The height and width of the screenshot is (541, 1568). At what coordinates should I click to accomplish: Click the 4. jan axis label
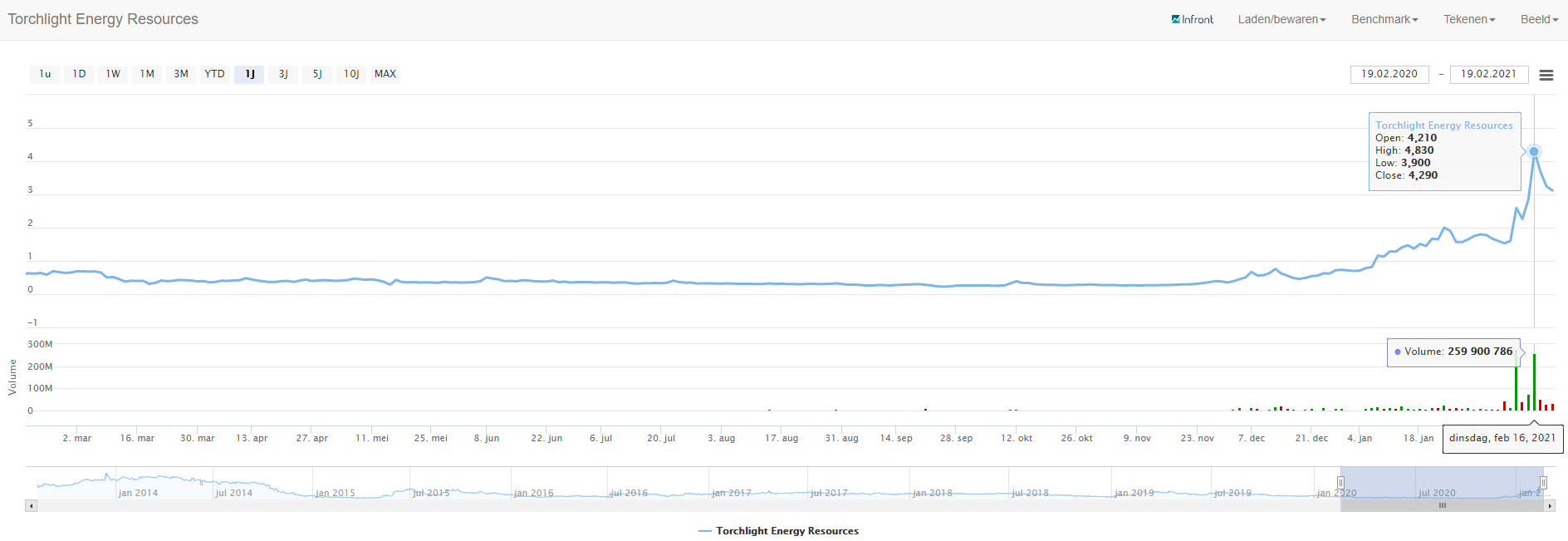tap(1360, 438)
